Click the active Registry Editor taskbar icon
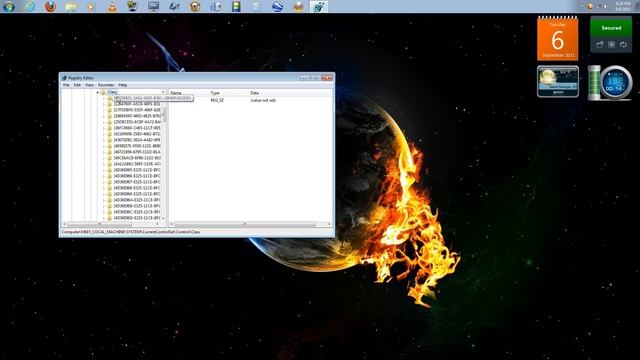This screenshot has width=640, height=360. point(319,6)
